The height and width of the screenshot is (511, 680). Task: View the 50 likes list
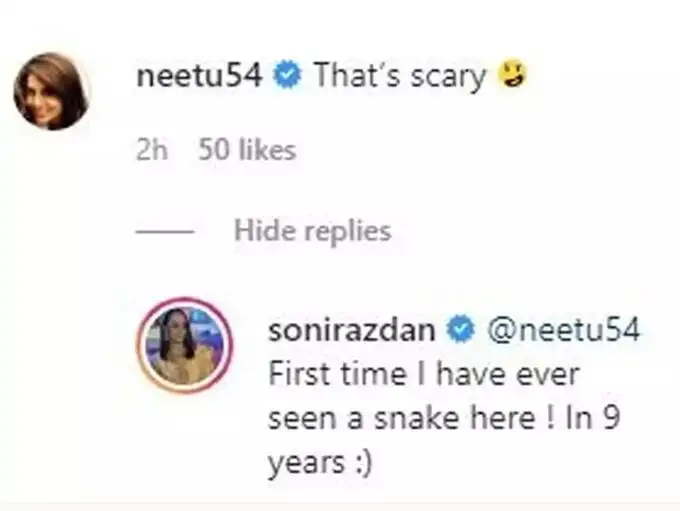click(247, 150)
